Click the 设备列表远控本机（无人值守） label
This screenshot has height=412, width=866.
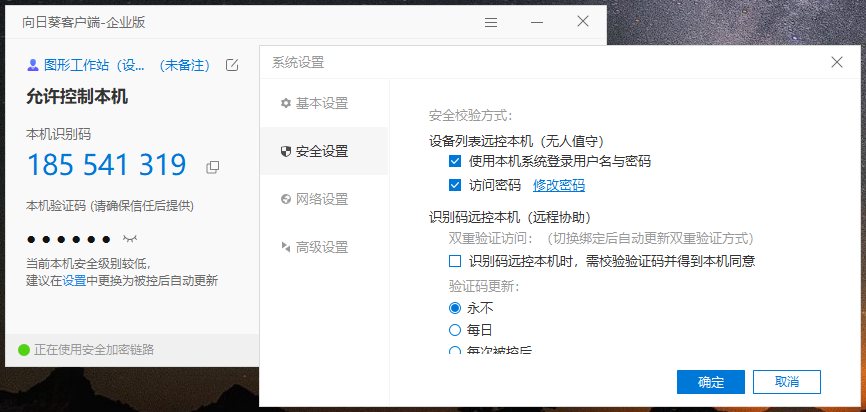516,141
